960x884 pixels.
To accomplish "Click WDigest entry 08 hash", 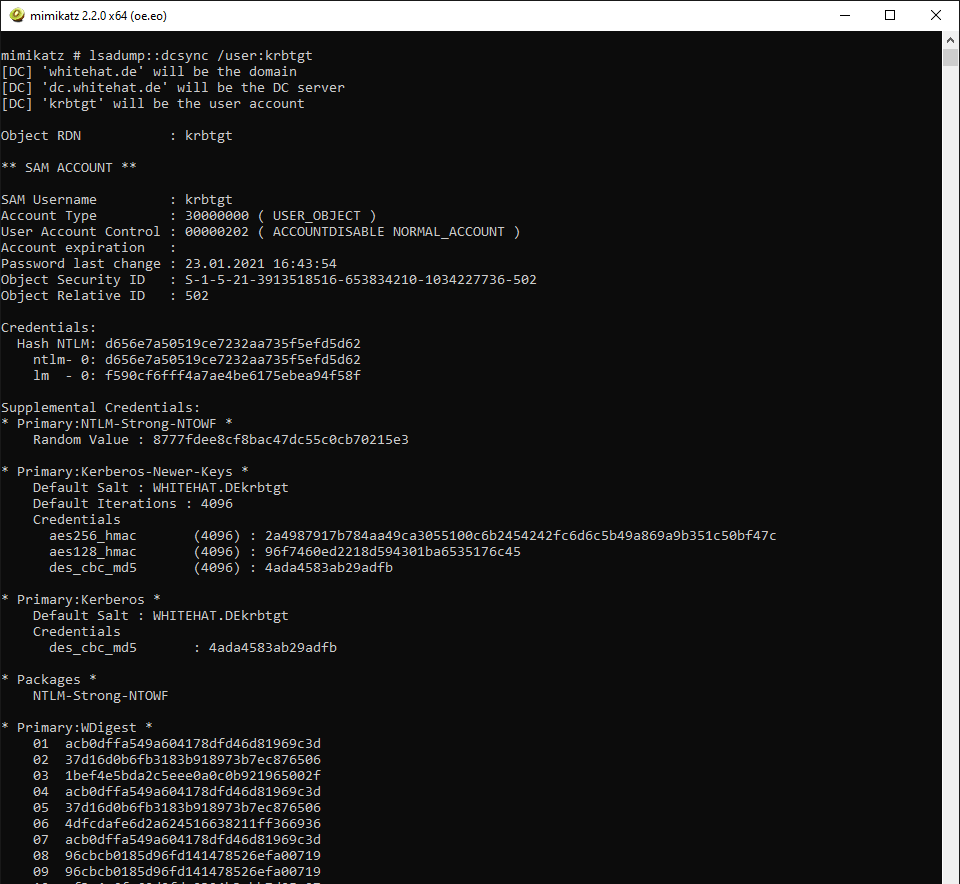I will (x=193, y=855).
